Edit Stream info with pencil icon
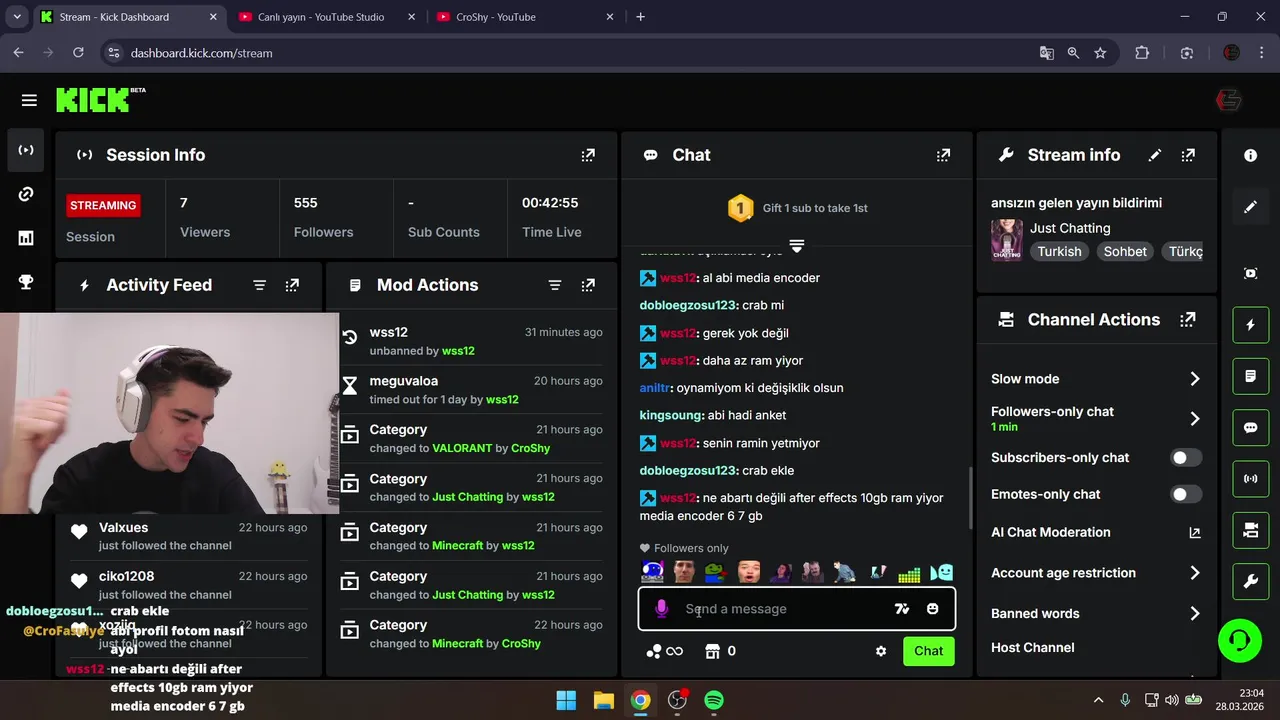This screenshot has height=720, width=1280. pyautogui.click(x=1155, y=155)
